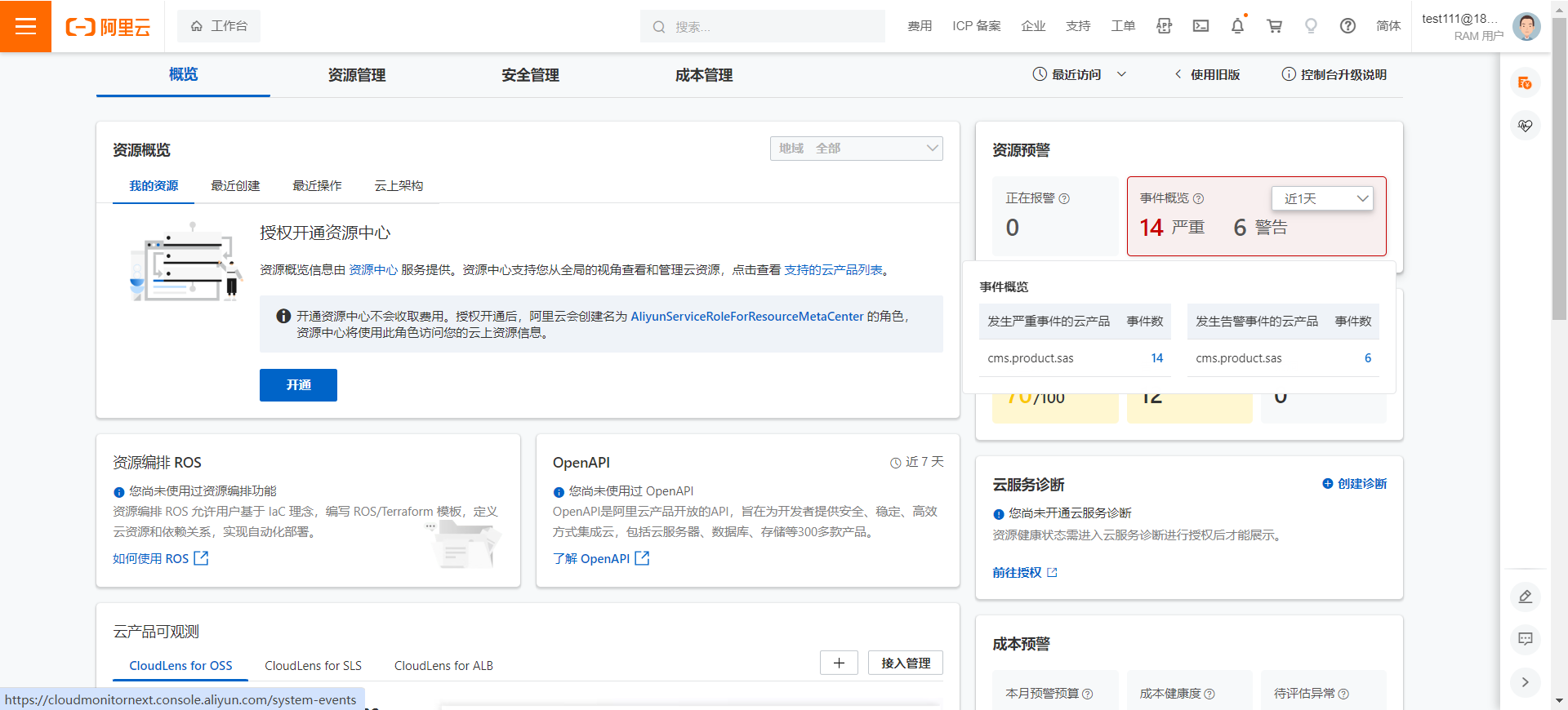Open the feedback chat sidebar icon
The image size is (1568, 710).
(x=1525, y=639)
